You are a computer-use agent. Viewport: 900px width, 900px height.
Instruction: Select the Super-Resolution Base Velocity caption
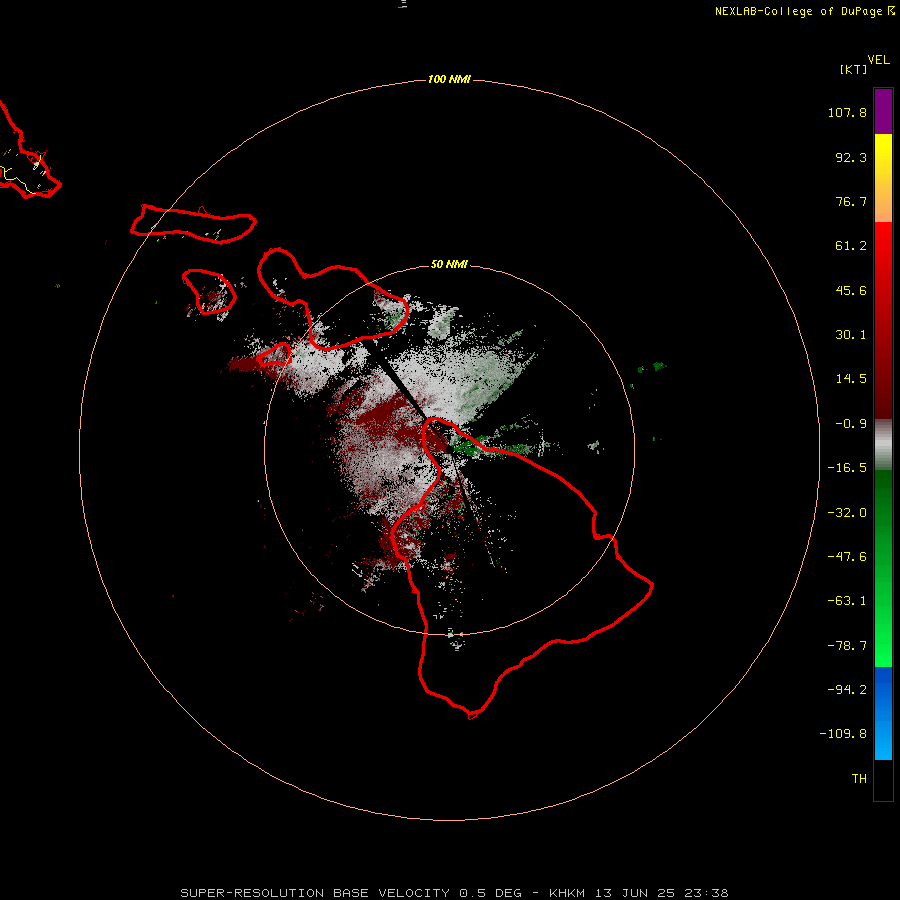coord(454,893)
